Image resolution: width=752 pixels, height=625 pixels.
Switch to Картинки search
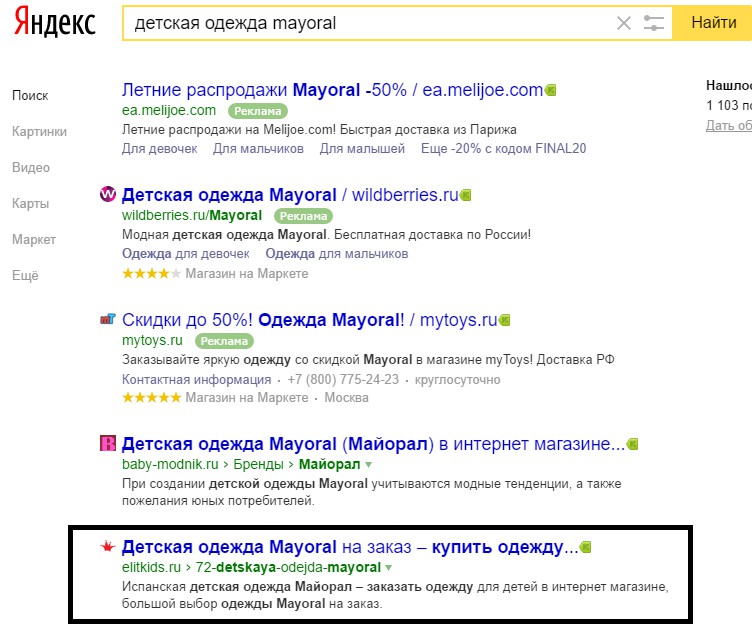click(x=39, y=131)
